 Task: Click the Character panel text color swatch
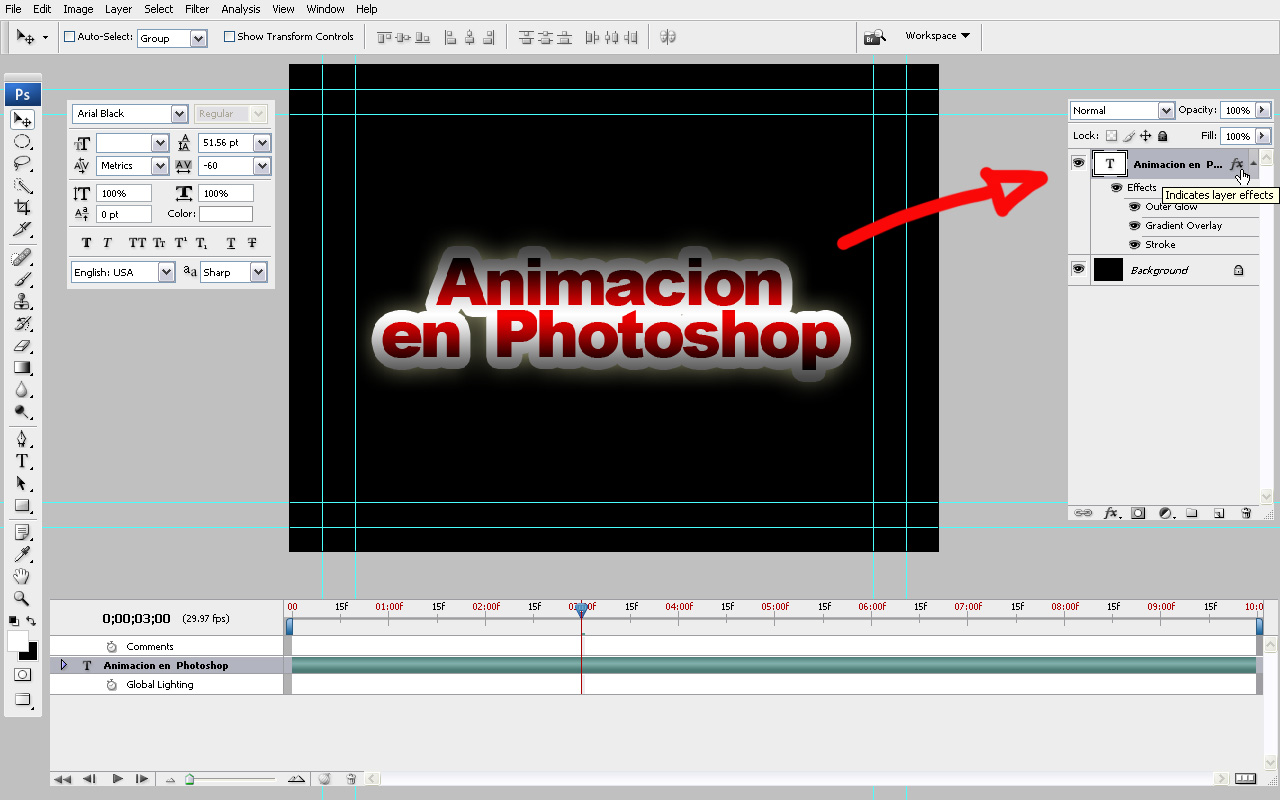[226, 214]
